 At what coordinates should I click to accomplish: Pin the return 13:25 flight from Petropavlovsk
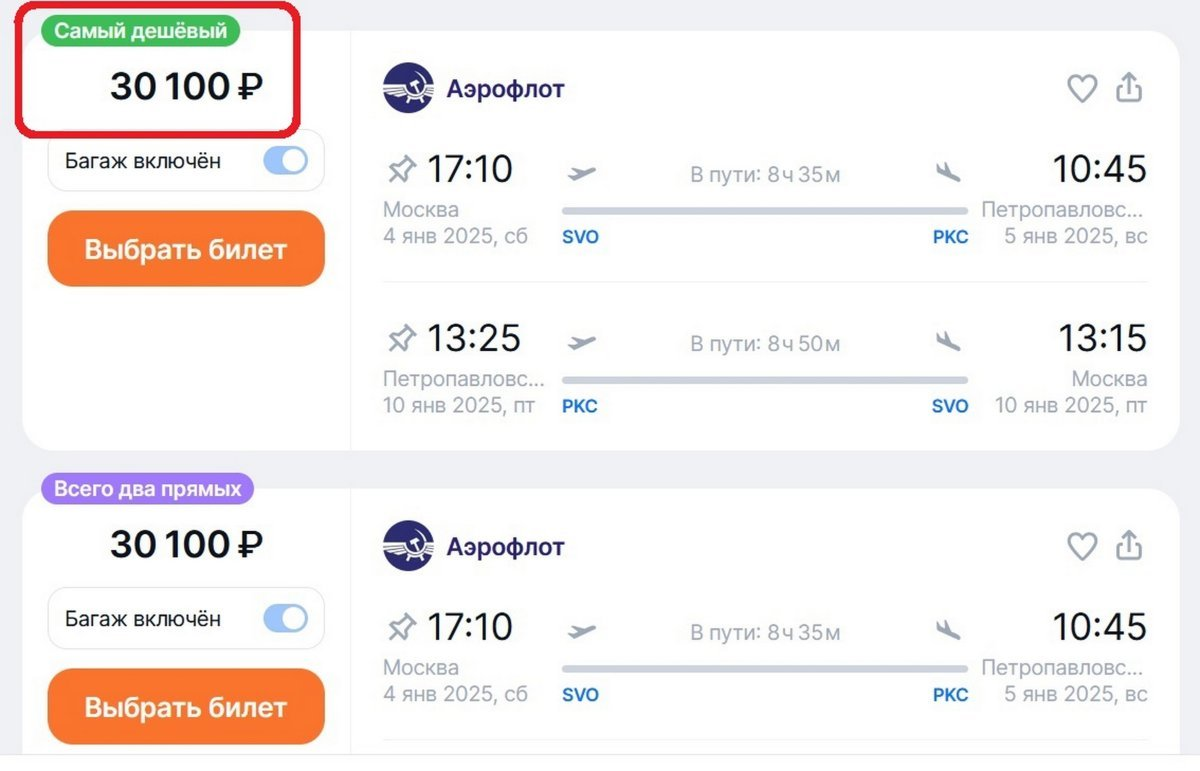tap(403, 337)
